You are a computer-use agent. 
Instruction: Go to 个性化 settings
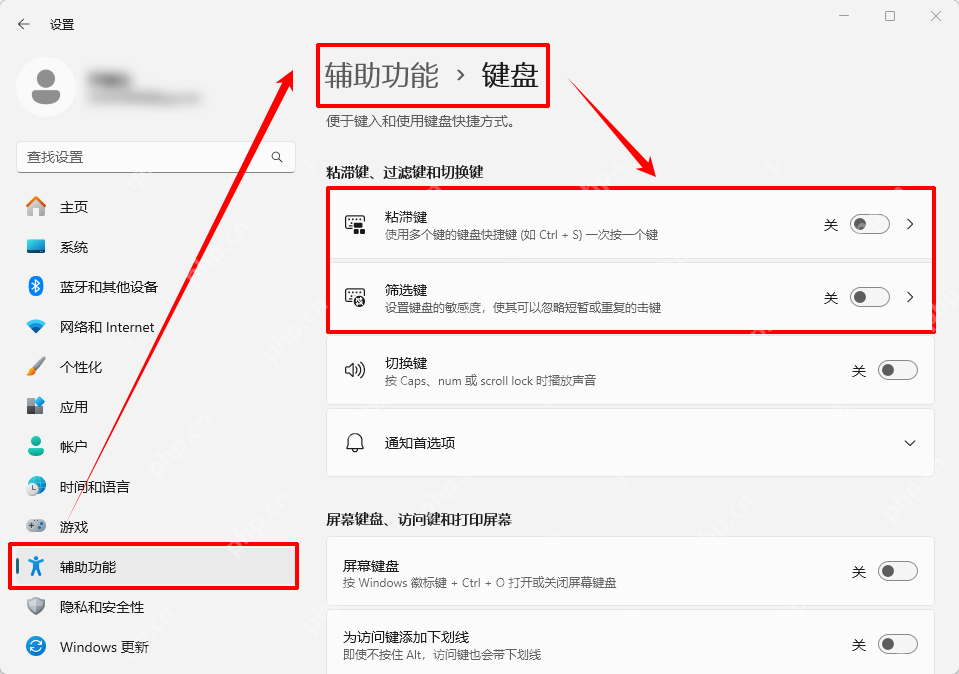[x=156, y=366]
